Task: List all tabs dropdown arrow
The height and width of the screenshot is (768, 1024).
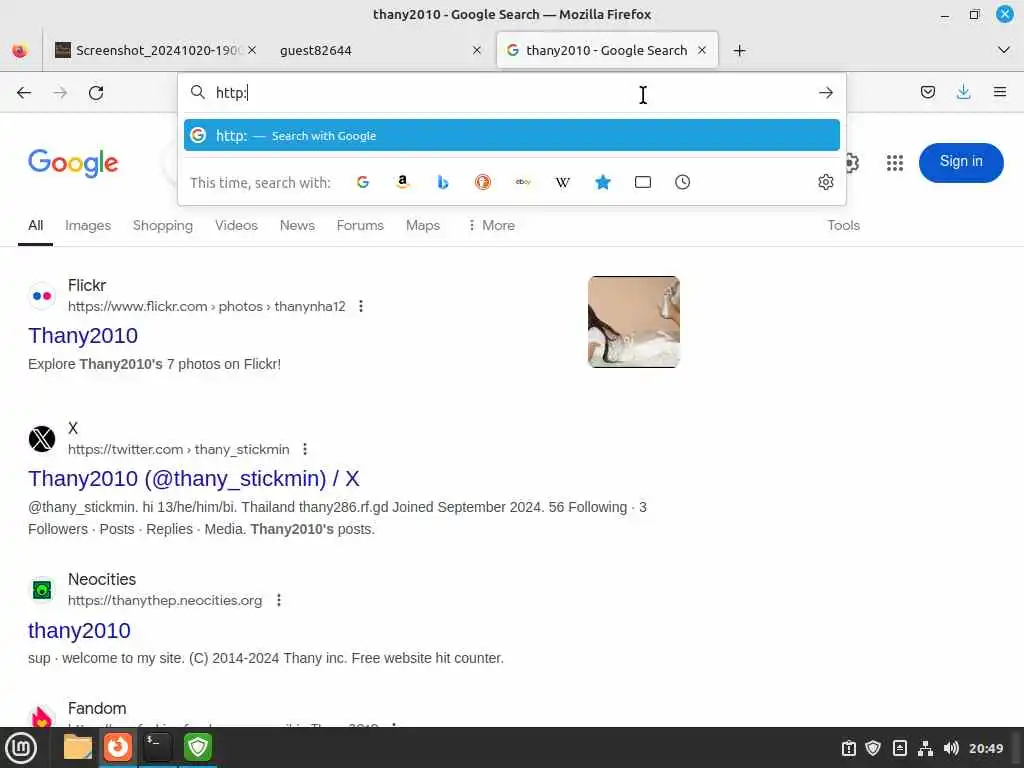Action: click(1004, 50)
